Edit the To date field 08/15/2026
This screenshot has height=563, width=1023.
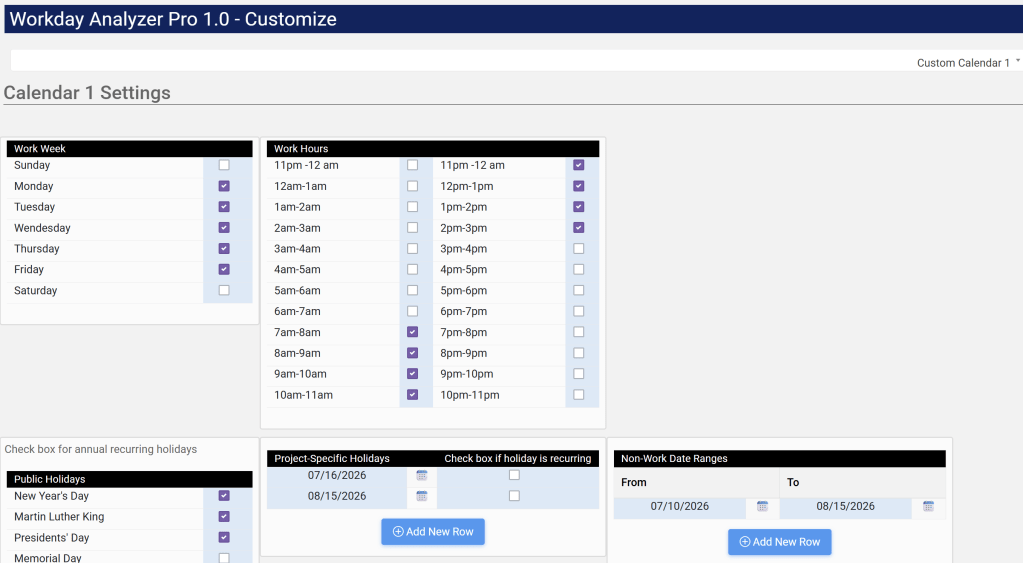coord(845,506)
